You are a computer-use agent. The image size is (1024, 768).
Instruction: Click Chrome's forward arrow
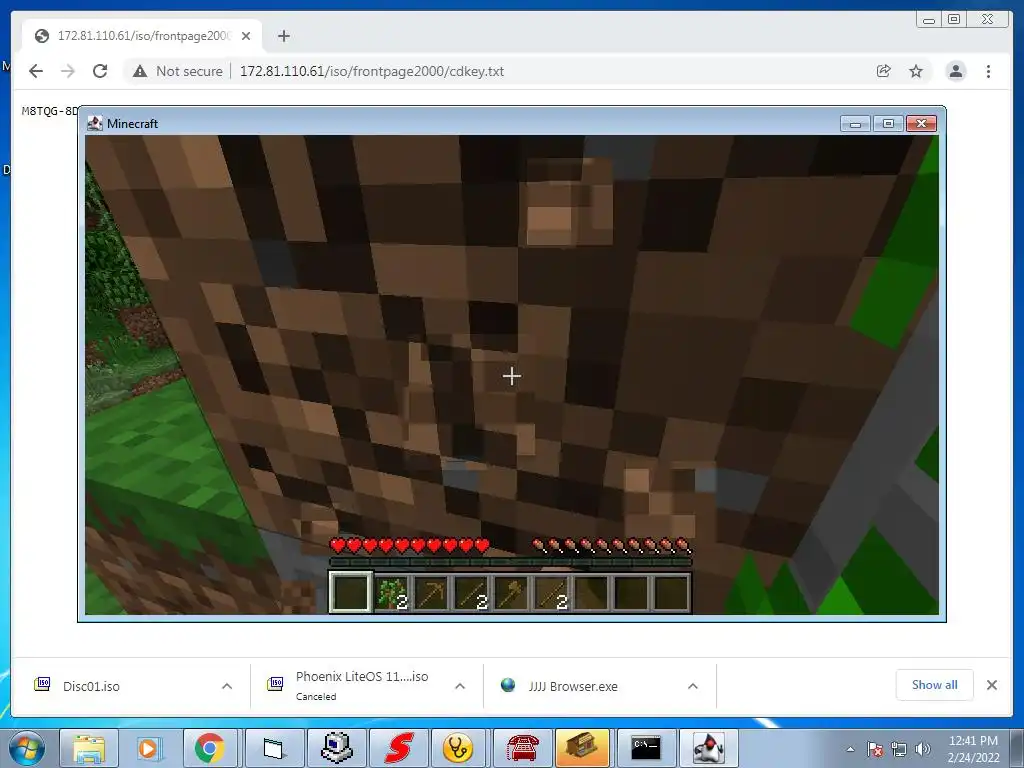click(x=68, y=71)
